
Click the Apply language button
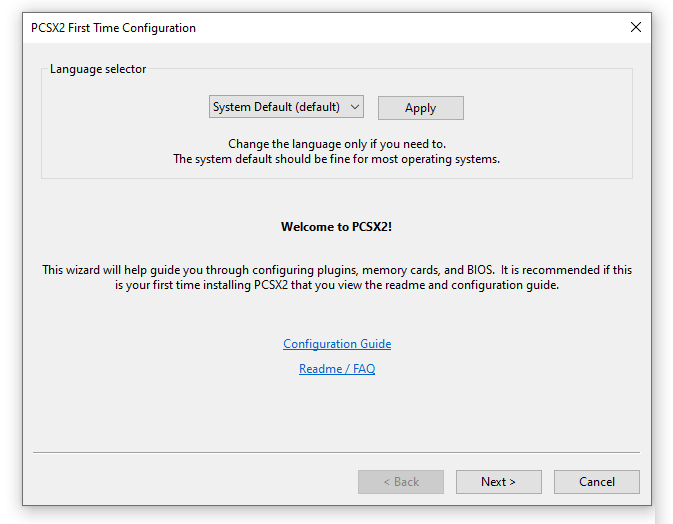point(421,108)
